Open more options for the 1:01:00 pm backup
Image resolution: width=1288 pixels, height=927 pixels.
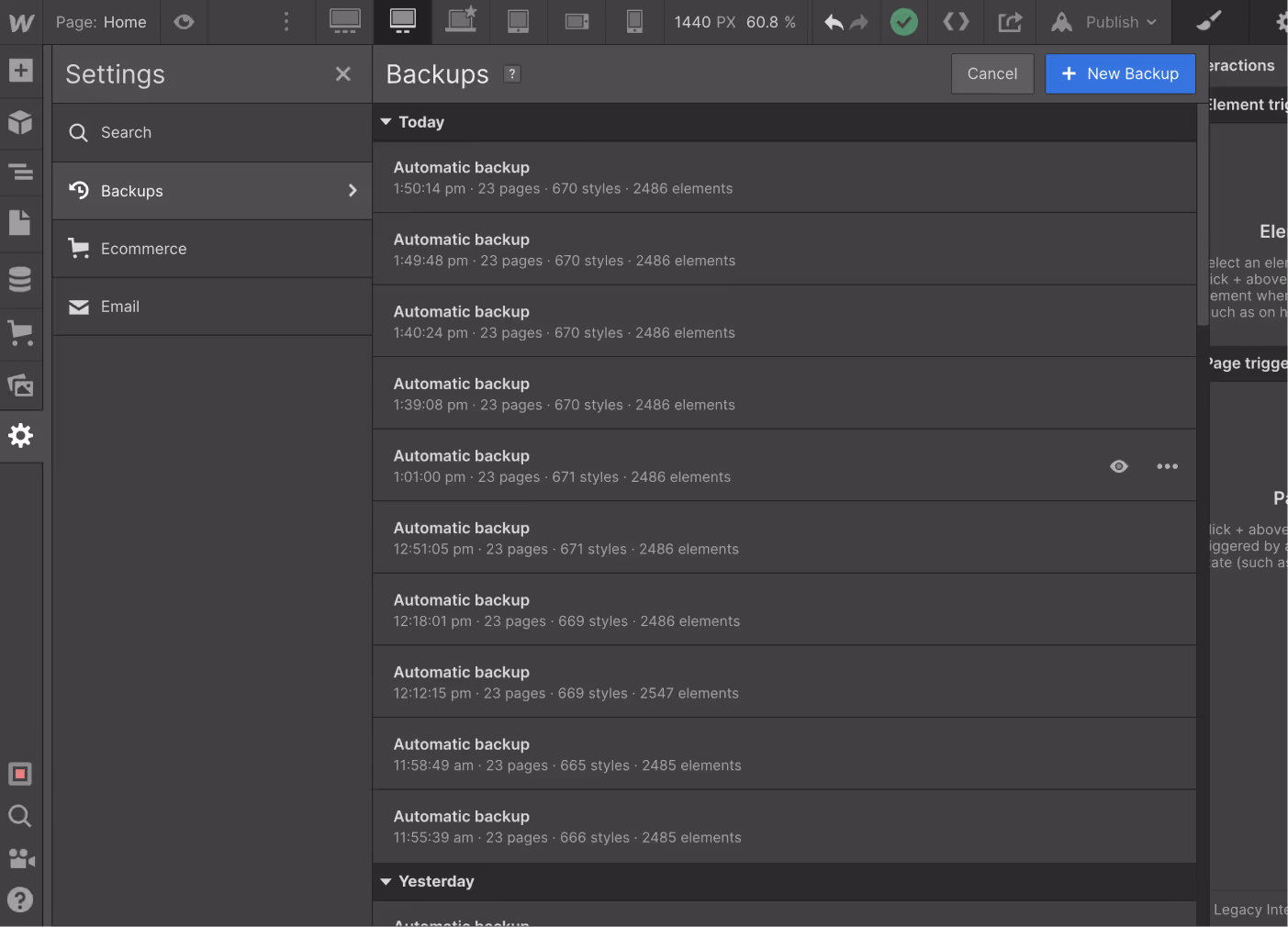1166,466
